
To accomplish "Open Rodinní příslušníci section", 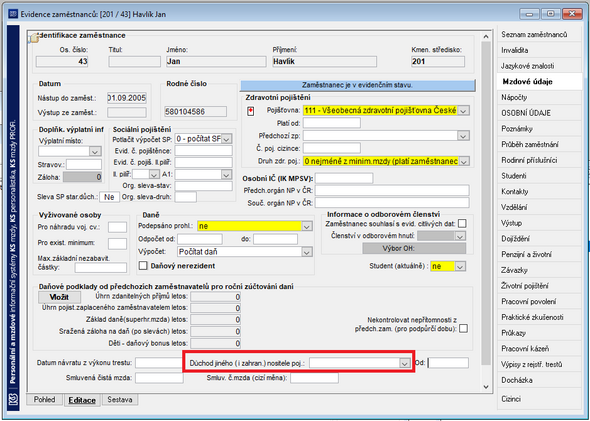I will pyautogui.click(x=539, y=160).
